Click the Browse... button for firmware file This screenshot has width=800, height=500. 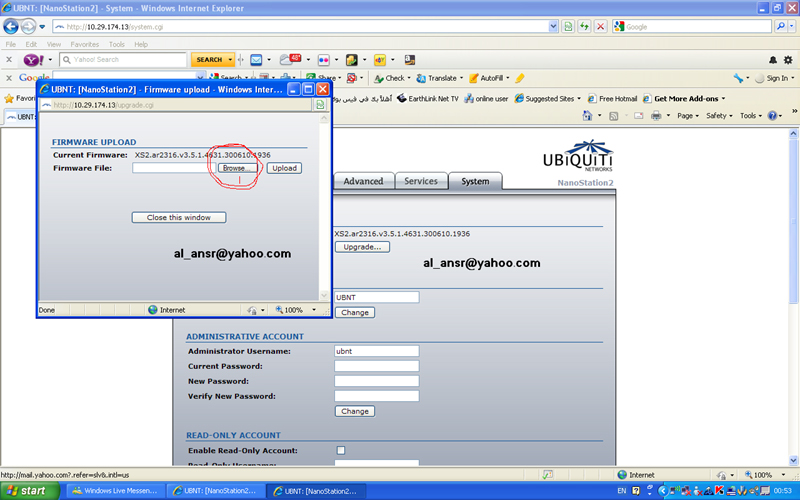[238, 168]
